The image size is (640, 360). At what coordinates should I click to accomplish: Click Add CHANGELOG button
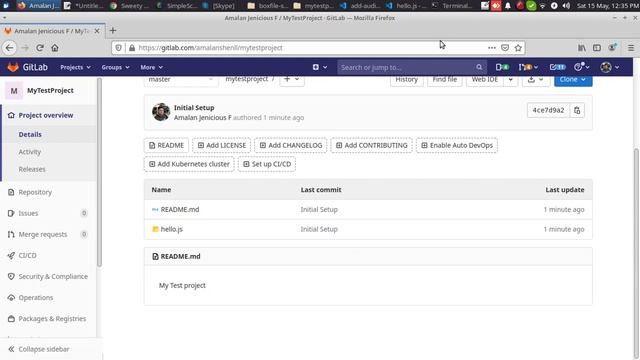[x=291, y=146]
